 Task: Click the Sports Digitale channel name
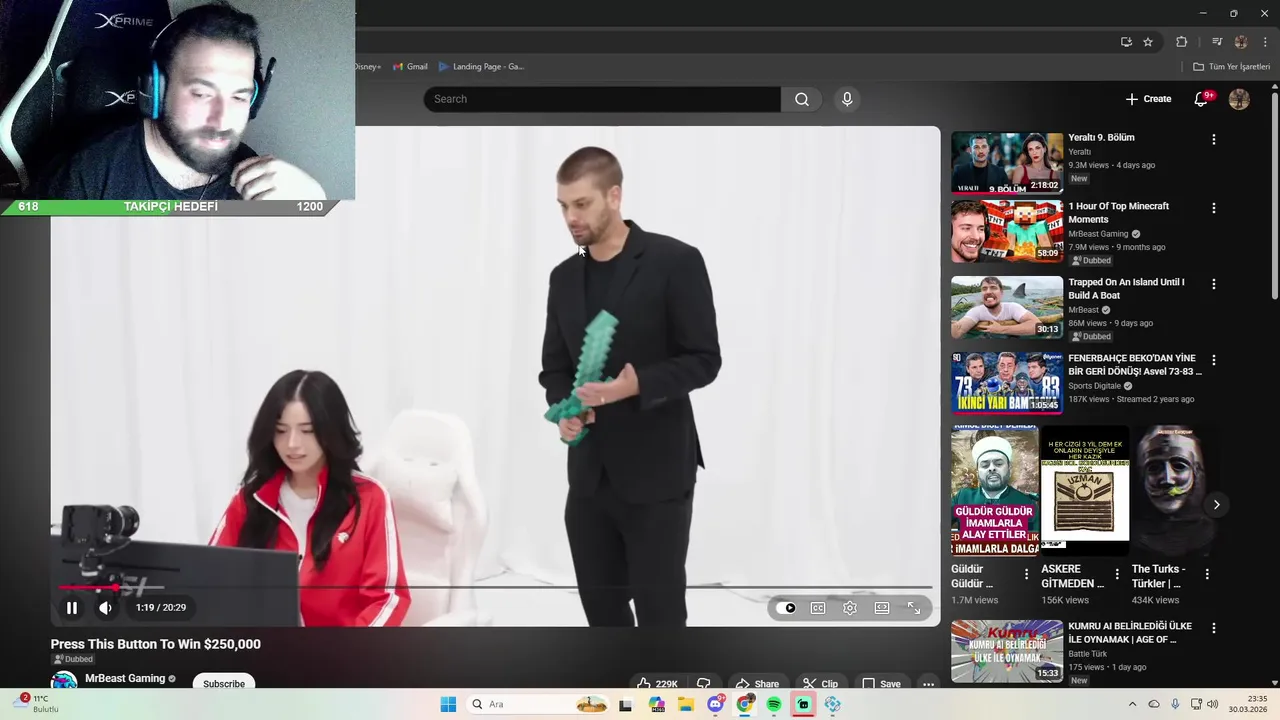[x=1094, y=386]
